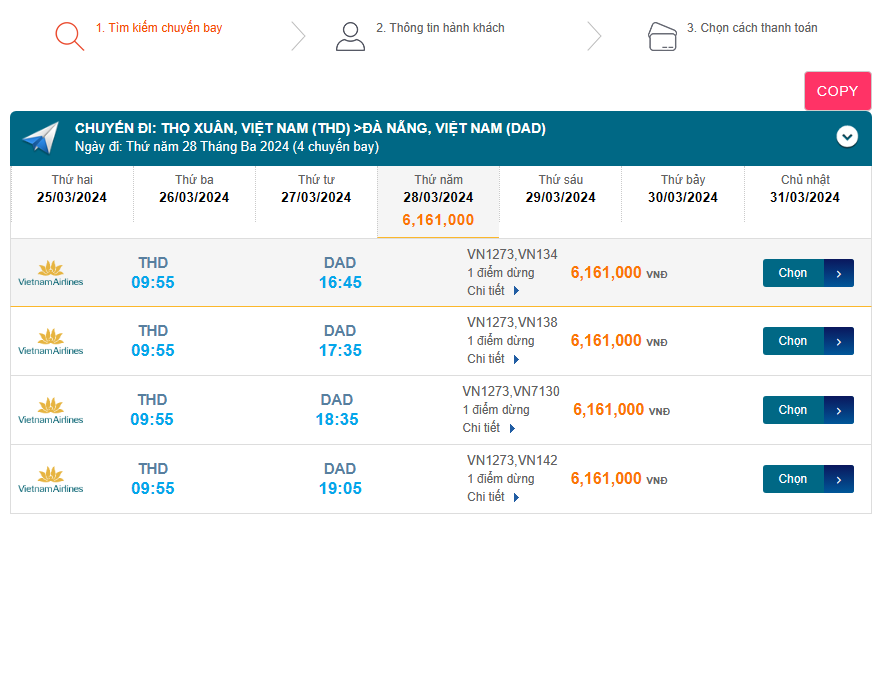The height and width of the screenshot is (694, 876).
Task: Select the Thứ sáu 29/03/2024 date tab
Action: coord(560,189)
